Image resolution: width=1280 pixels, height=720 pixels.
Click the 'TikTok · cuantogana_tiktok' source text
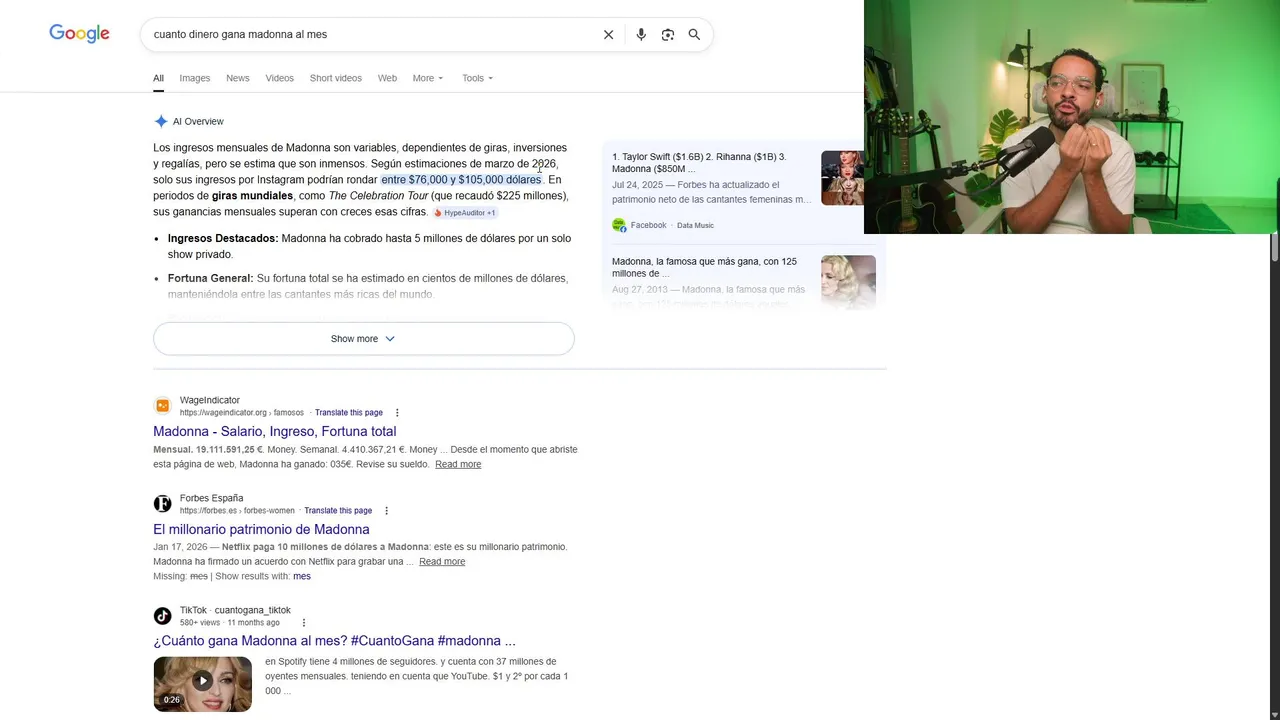[x=235, y=610]
